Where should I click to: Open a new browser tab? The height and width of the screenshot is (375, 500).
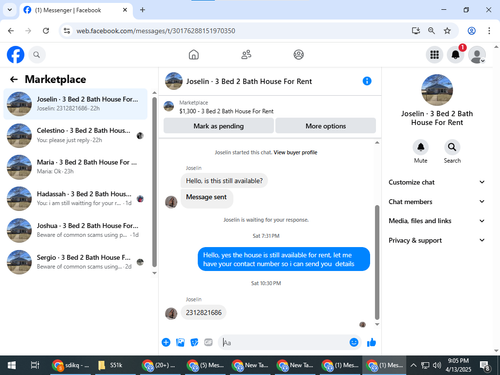(x=142, y=10)
